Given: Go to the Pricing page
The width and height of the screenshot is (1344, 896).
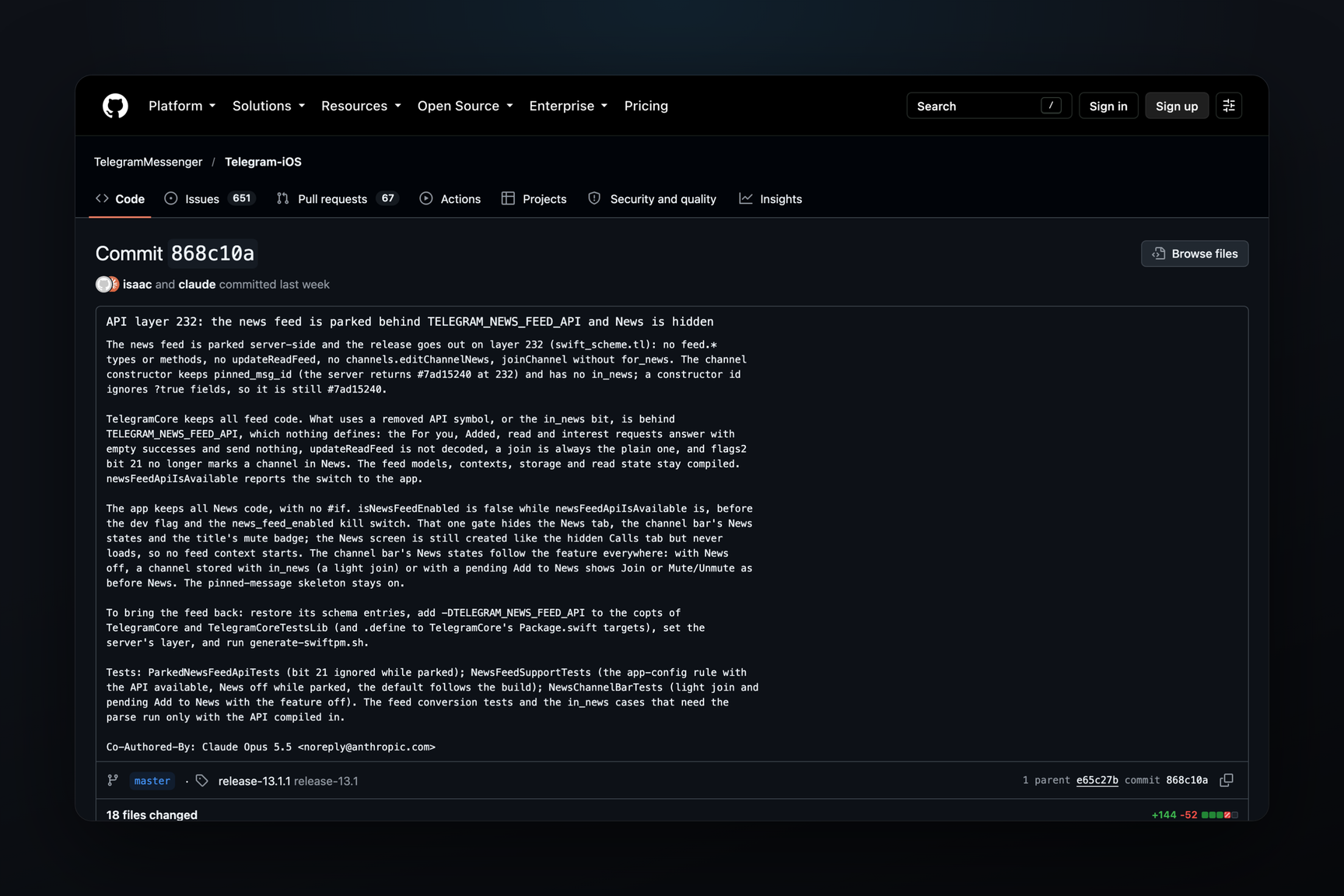Looking at the screenshot, I should pos(646,106).
